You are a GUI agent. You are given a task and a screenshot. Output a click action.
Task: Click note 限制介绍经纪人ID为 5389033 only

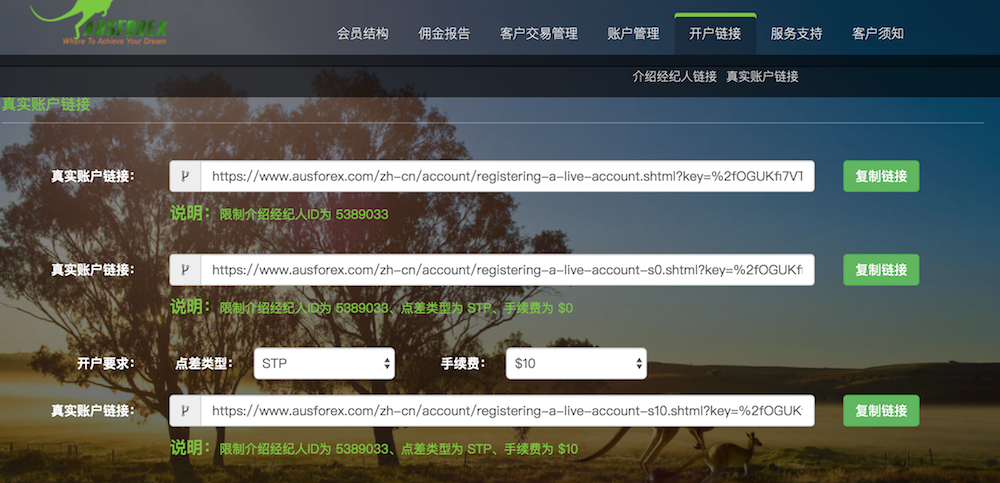pyautogui.click(x=304, y=214)
